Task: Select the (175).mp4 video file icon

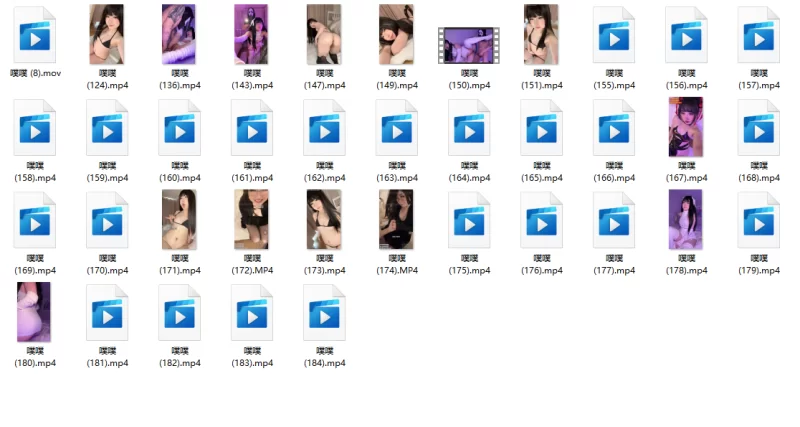Action: [x=469, y=220]
